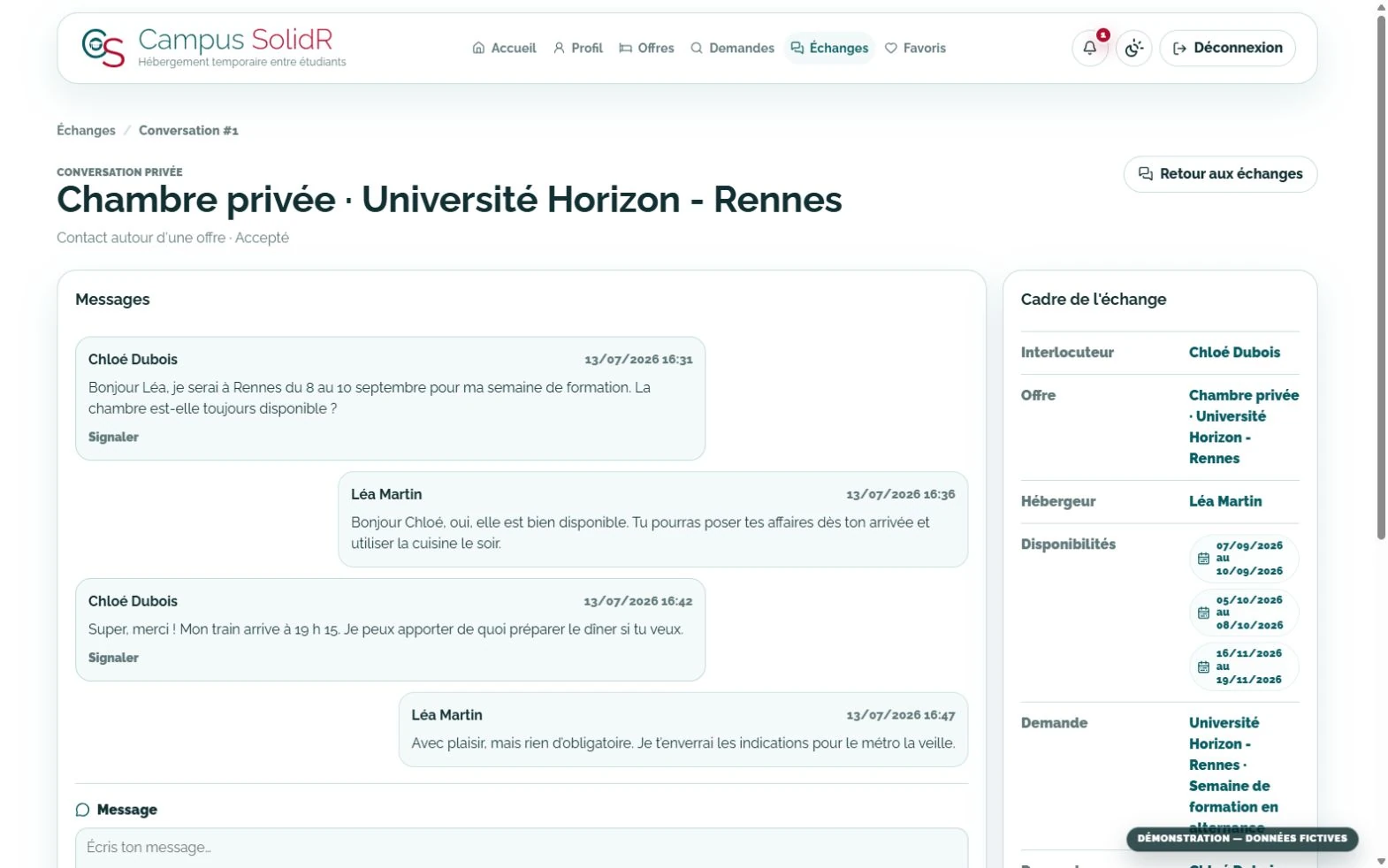Open the Demandes navigation item
This screenshot has width=1388, height=868.
pos(732,48)
